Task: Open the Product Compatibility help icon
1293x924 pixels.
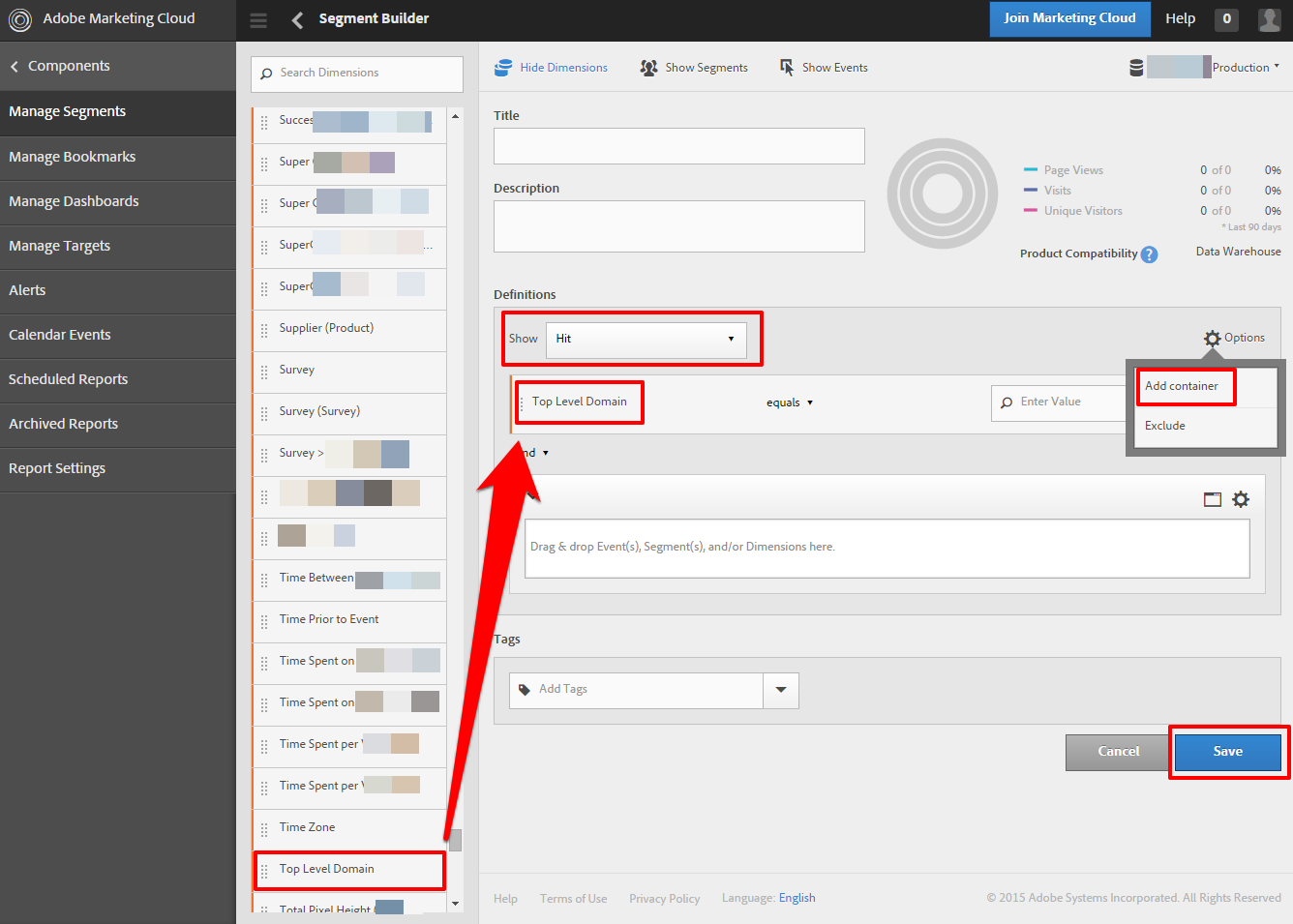Action: [1149, 254]
